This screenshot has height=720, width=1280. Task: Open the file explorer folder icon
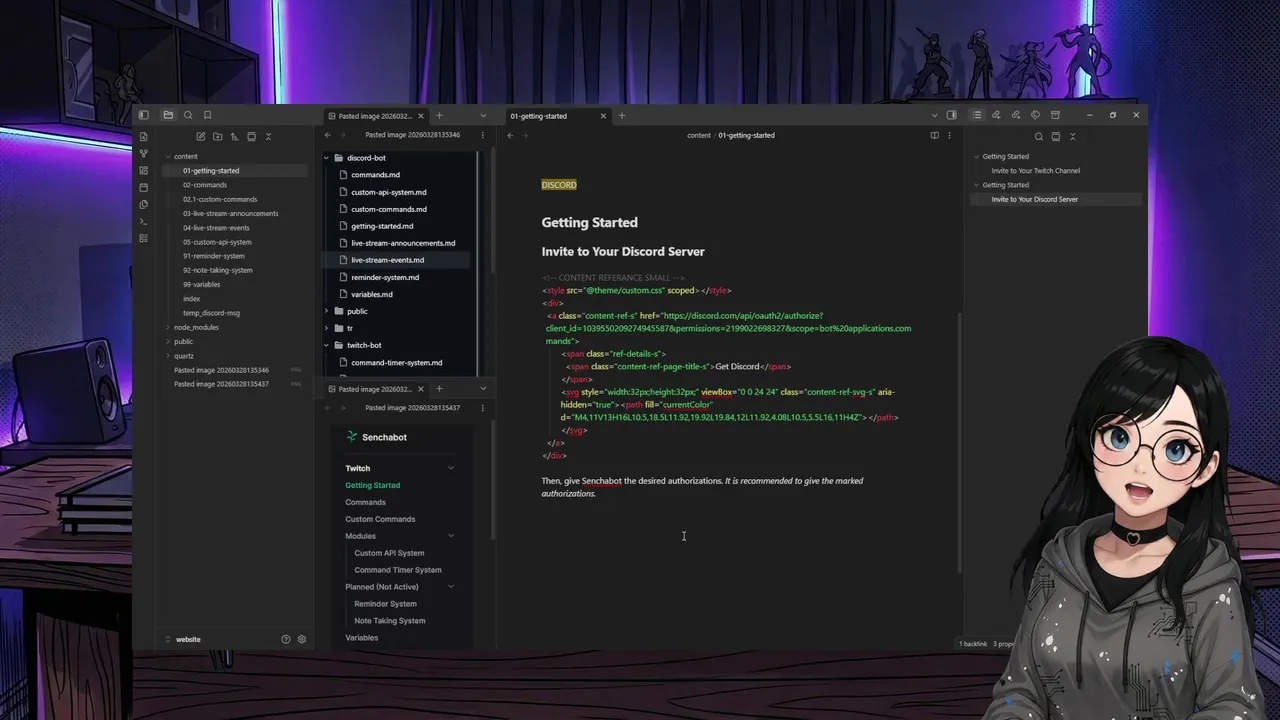[x=168, y=115]
